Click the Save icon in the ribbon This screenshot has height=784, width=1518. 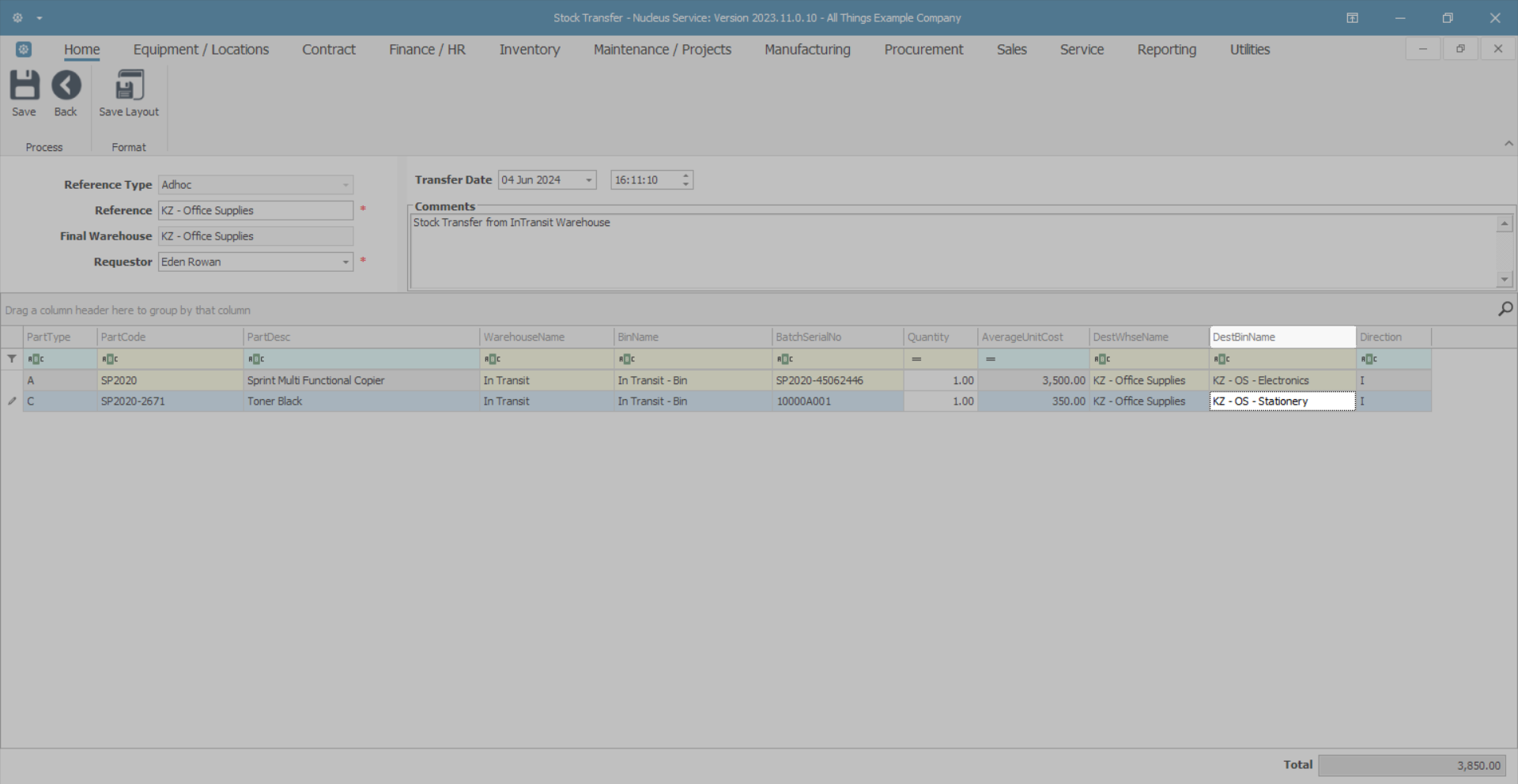click(25, 85)
